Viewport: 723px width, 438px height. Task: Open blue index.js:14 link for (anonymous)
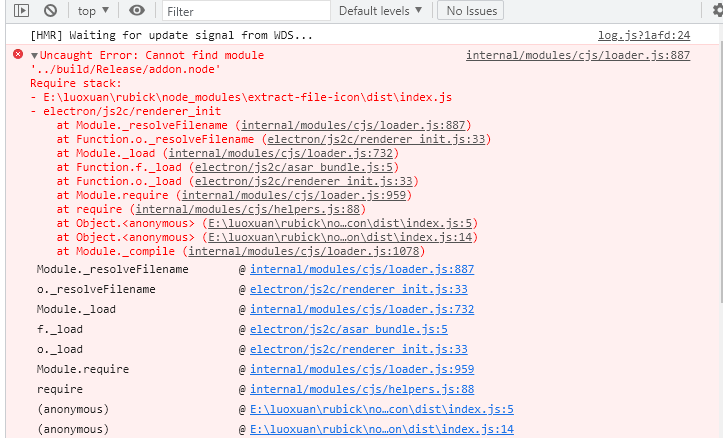point(382,429)
